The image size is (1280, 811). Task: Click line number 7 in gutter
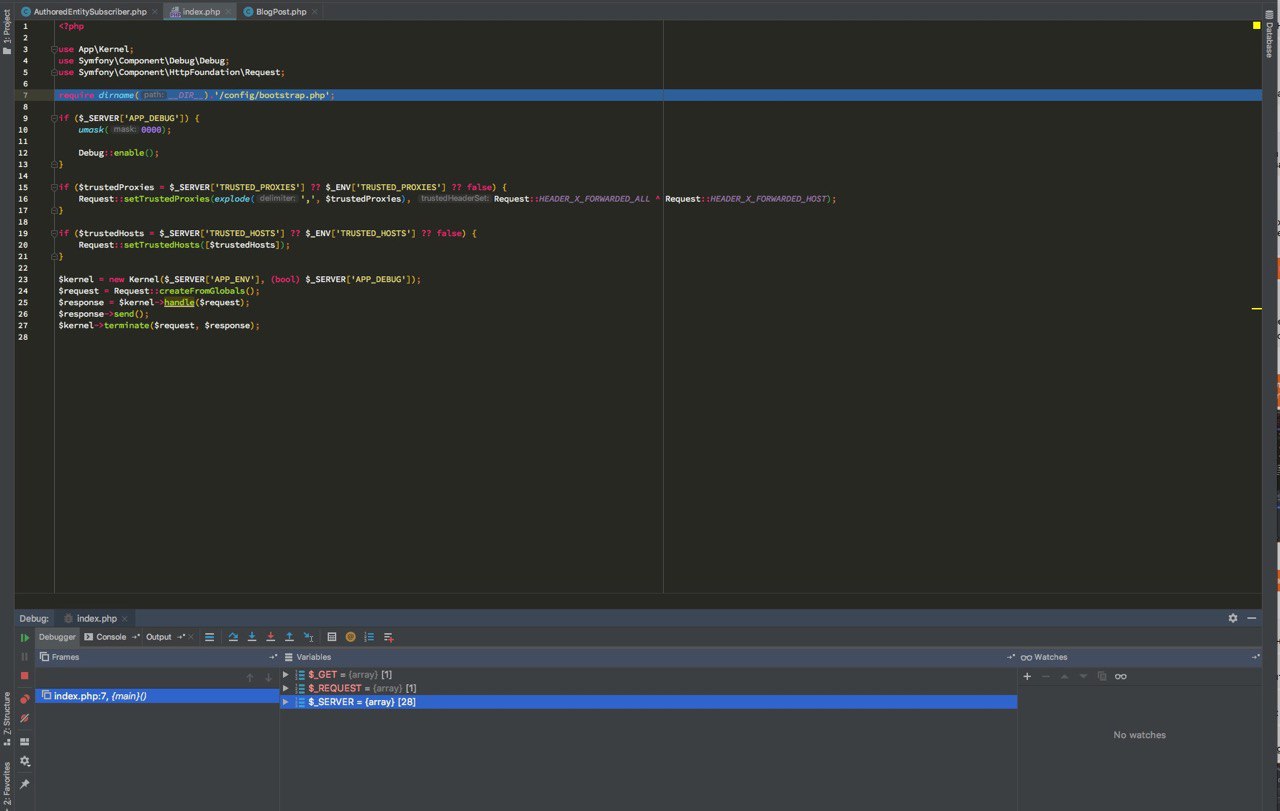[x=25, y=95]
